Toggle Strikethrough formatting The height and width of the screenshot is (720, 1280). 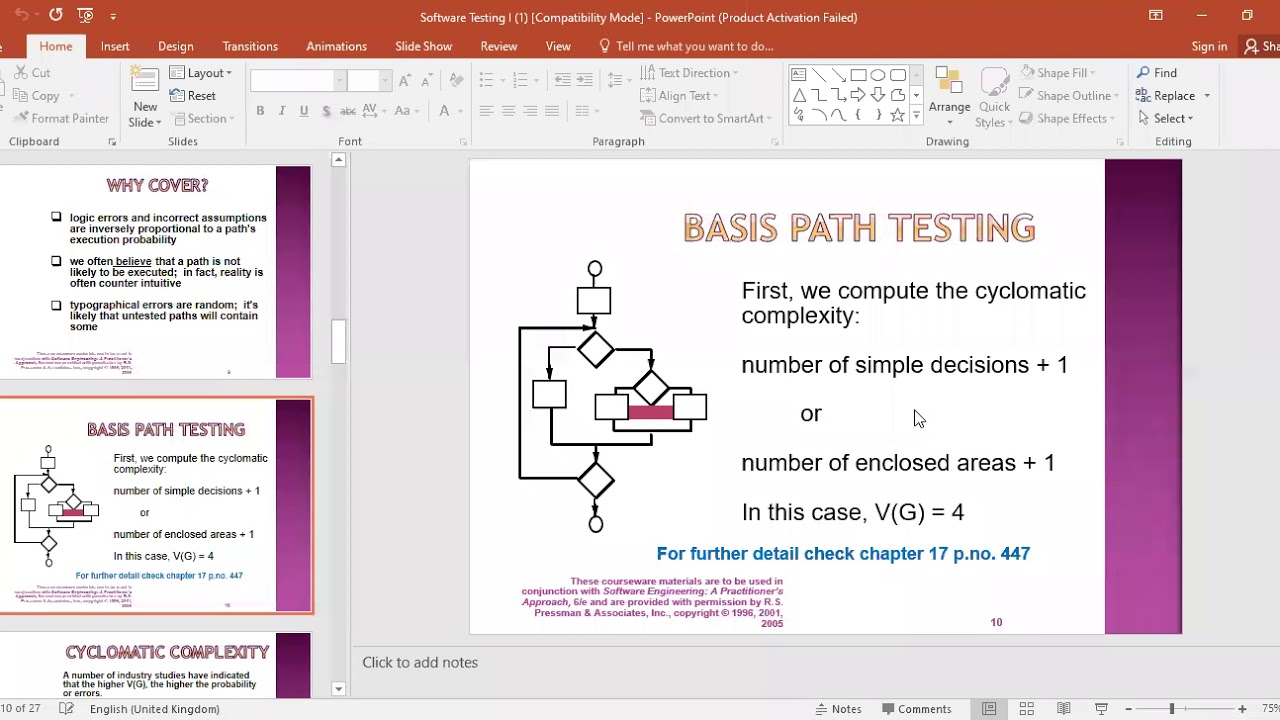(348, 111)
